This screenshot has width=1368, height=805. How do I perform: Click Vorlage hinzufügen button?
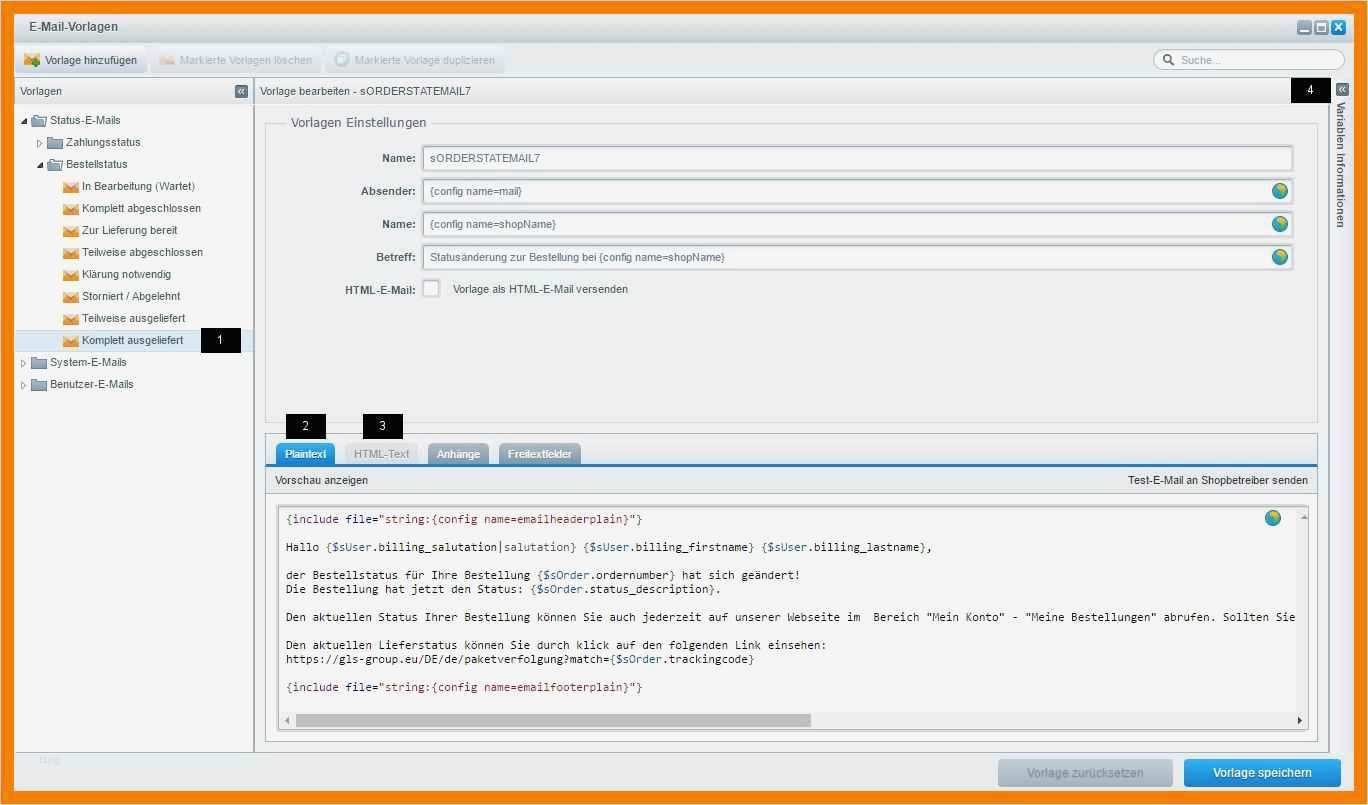coord(81,60)
